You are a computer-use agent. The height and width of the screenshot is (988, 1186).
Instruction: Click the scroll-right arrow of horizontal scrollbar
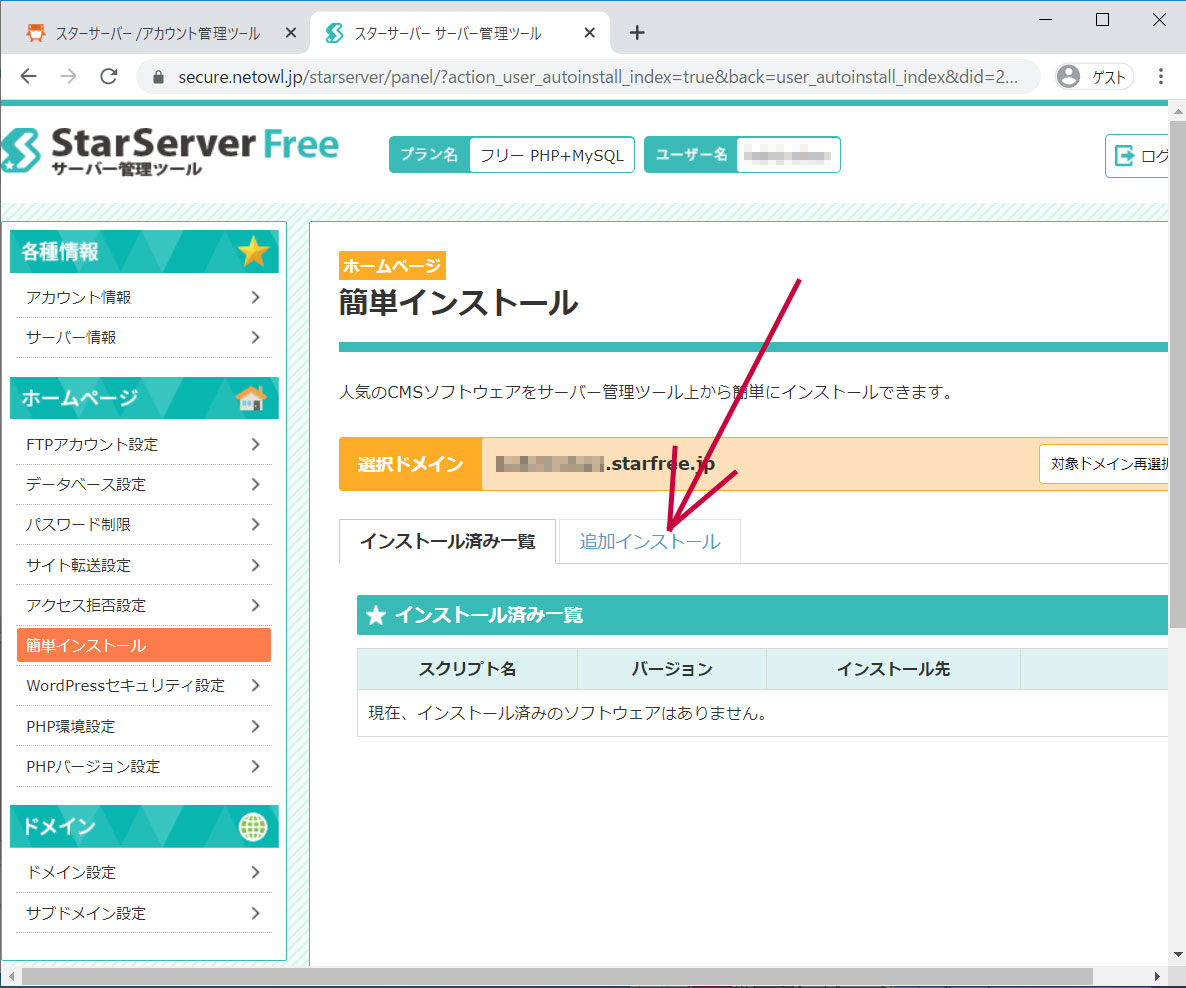pos(1157,976)
